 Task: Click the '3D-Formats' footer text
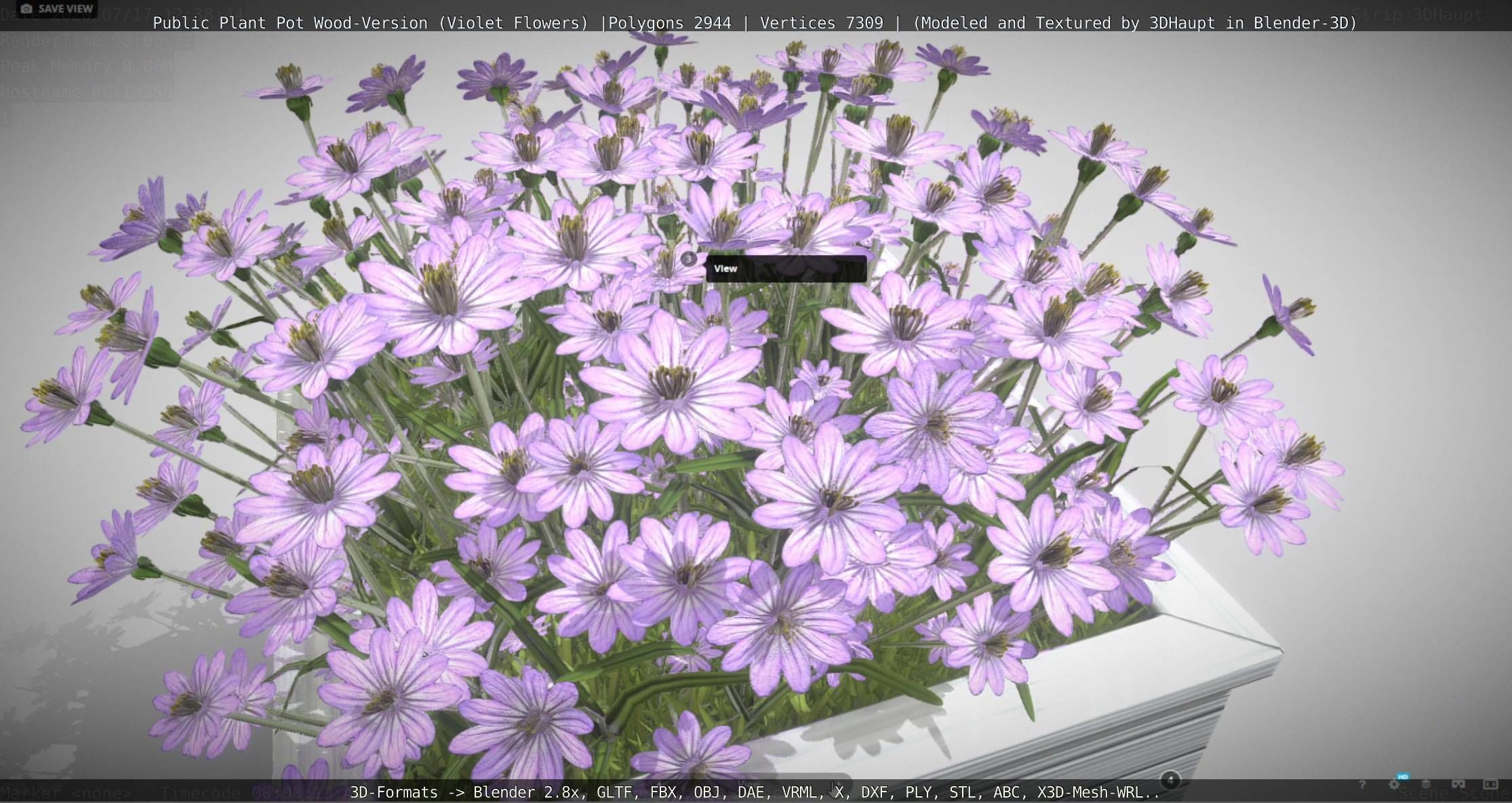pos(394,792)
